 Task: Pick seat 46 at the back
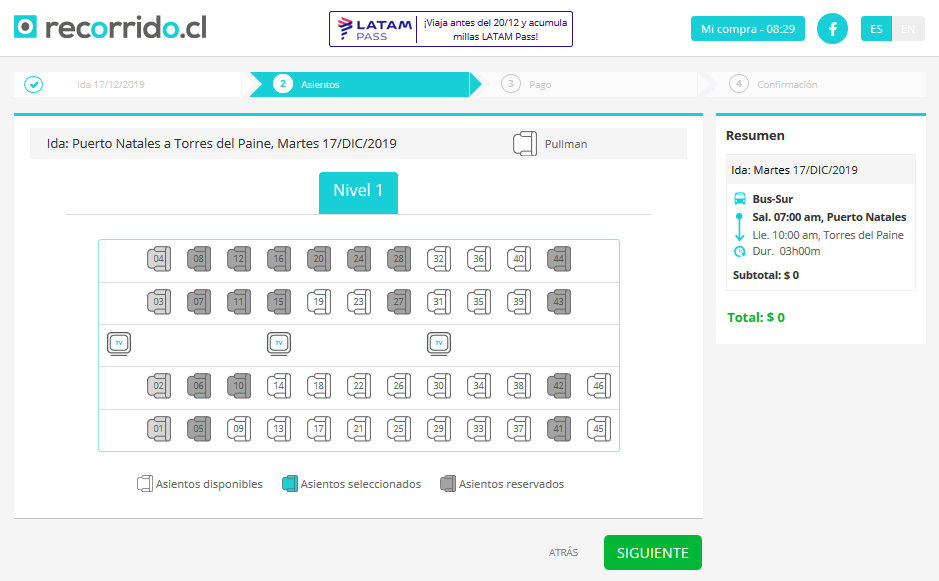[x=599, y=386]
